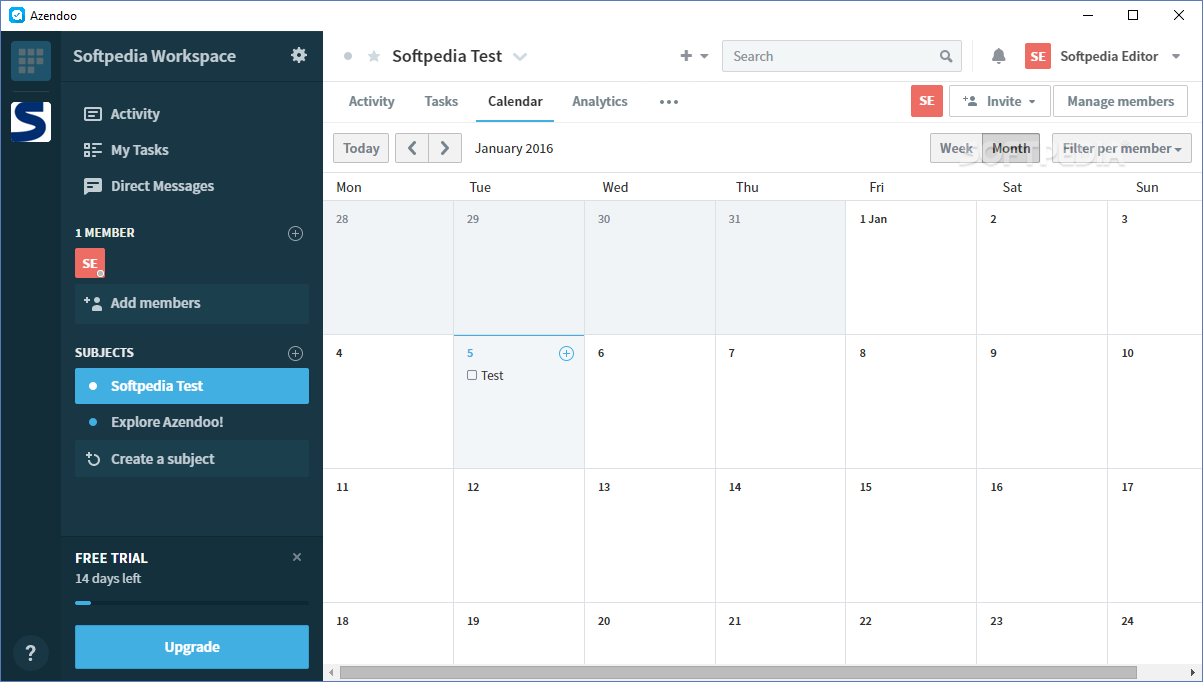This screenshot has height=682, width=1203.
Task: Click the horizontal scrollbar thumb
Action: [x=738, y=673]
